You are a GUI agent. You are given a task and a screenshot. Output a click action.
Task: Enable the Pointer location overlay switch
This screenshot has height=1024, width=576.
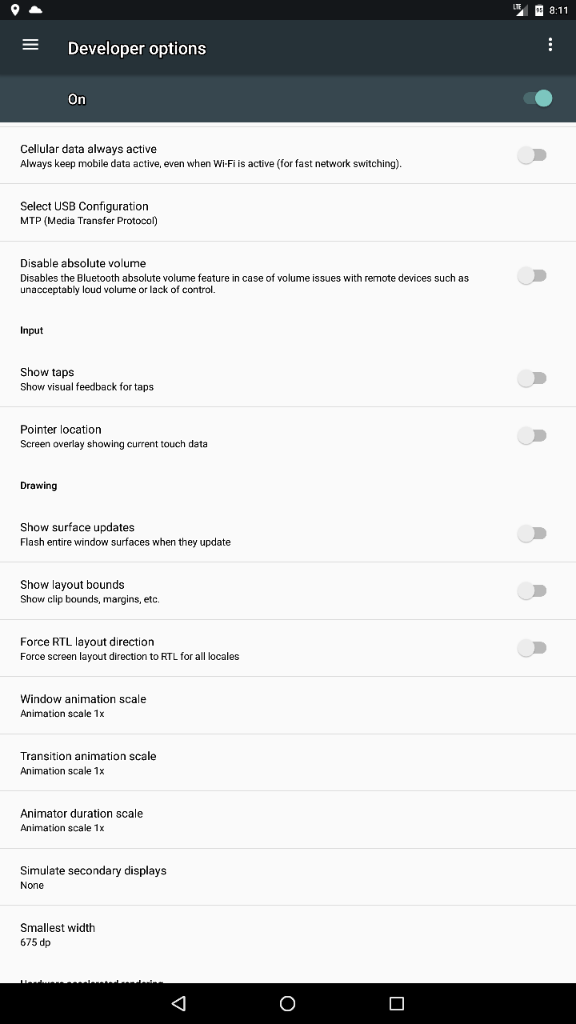coord(532,436)
